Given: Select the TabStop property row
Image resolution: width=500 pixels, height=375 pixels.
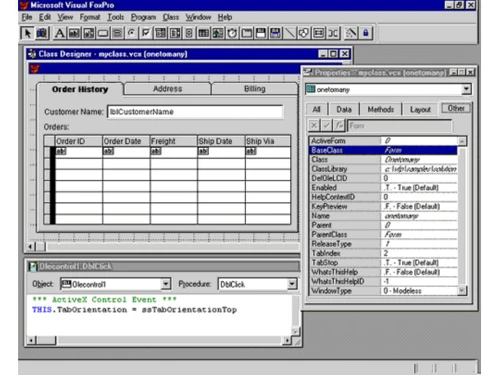Looking at the screenshot, I should click(x=383, y=263).
